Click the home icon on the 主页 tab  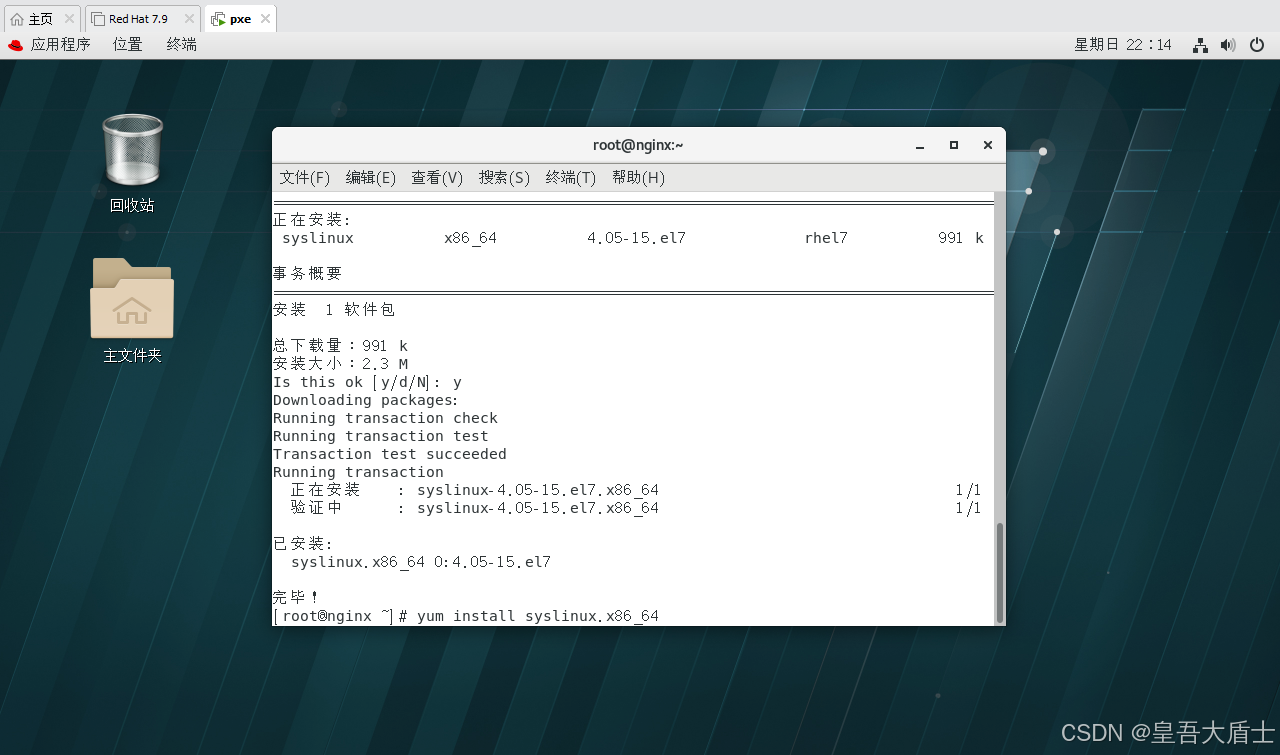tap(16, 19)
